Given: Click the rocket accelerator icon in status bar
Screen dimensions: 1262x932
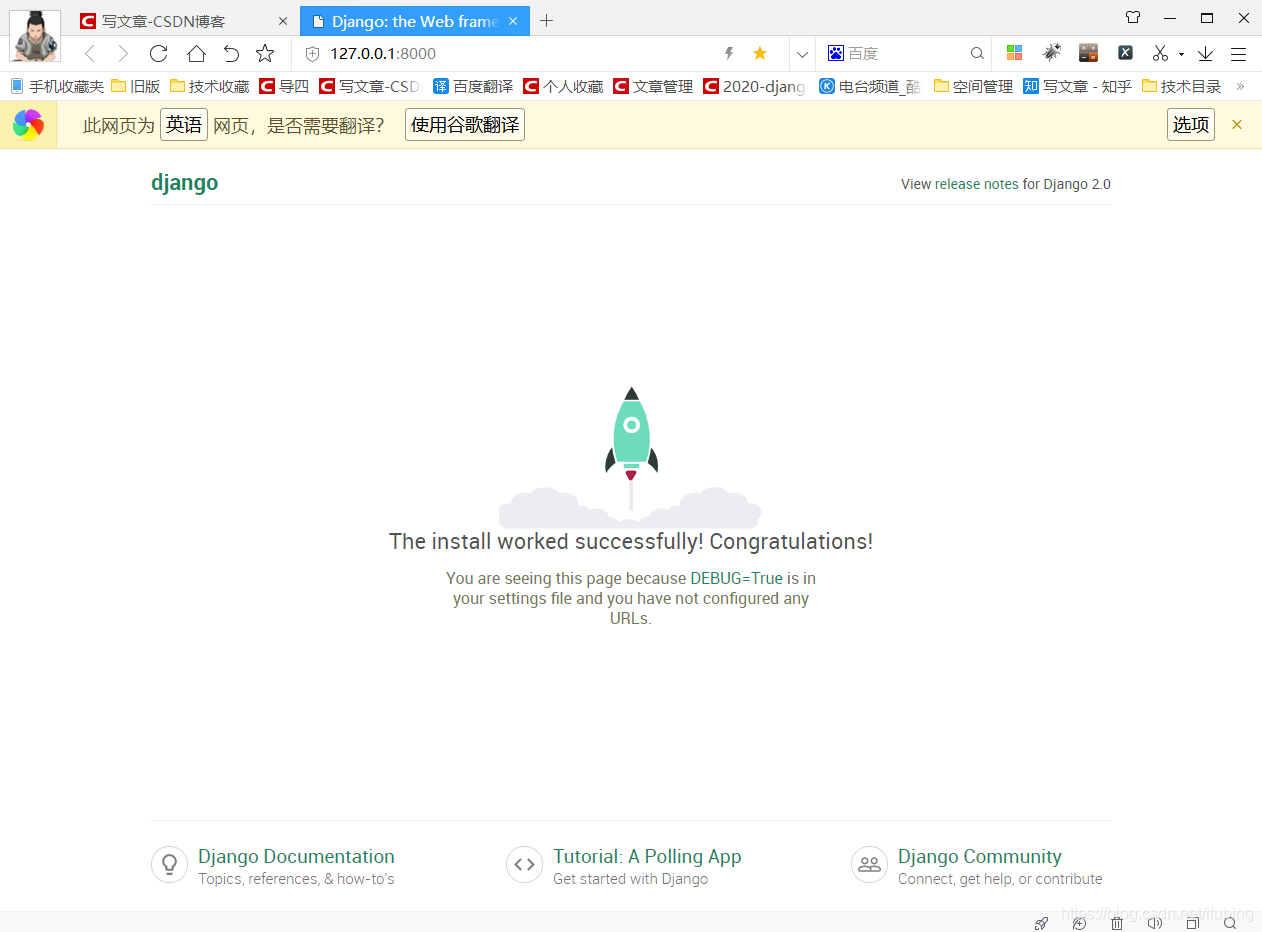Looking at the screenshot, I should pyautogui.click(x=1041, y=923).
